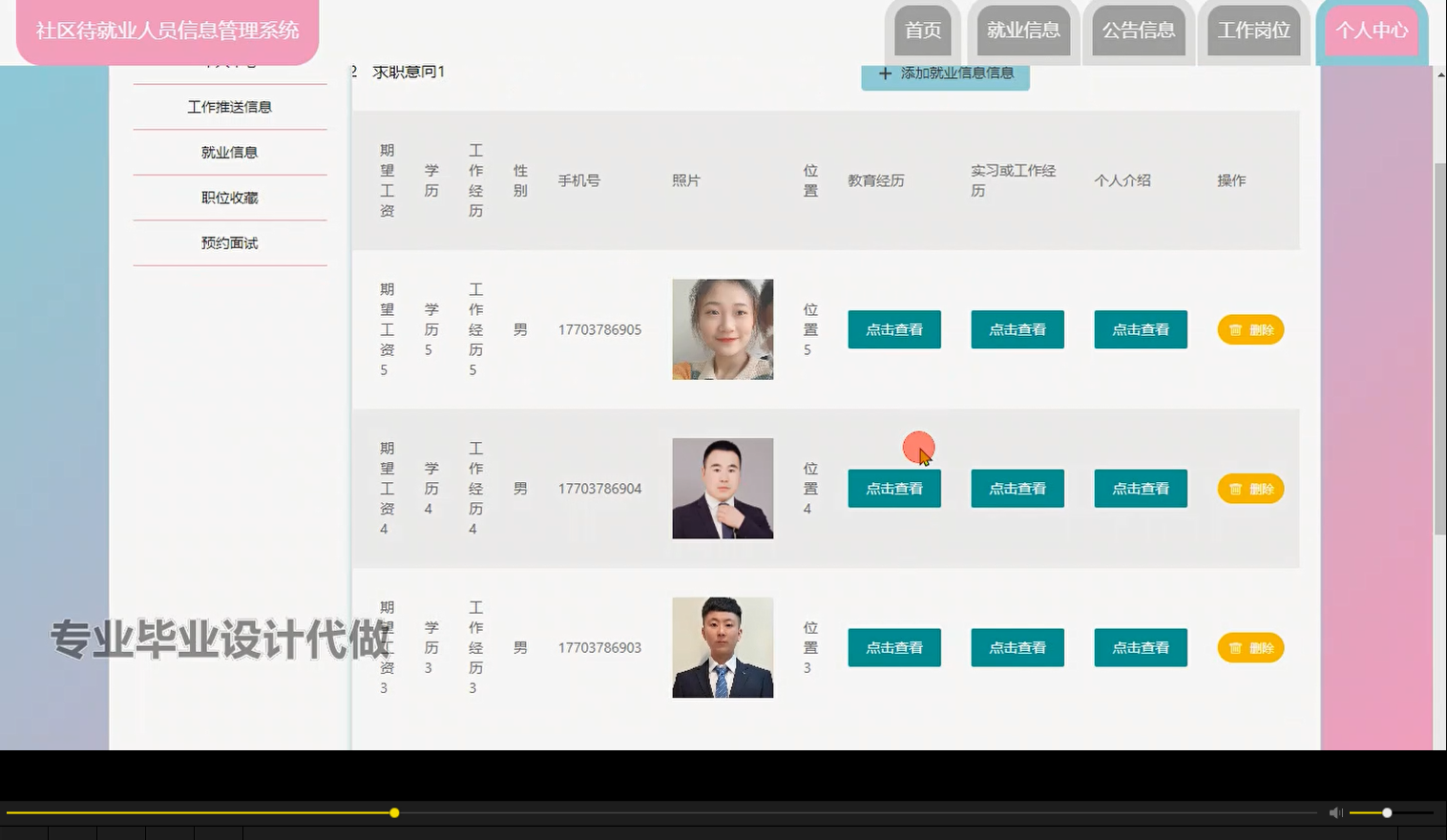Image resolution: width=1447 pixels, height=840 pixels.
Task: Open the 工作岗位 section
Action: [1253, 30]
